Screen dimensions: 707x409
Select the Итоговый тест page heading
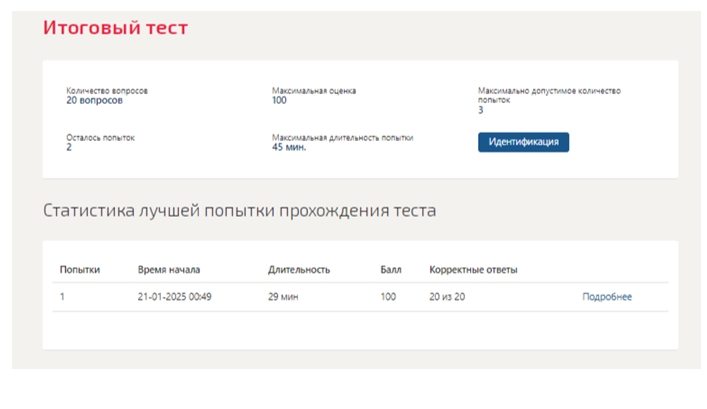coord(115,28)
